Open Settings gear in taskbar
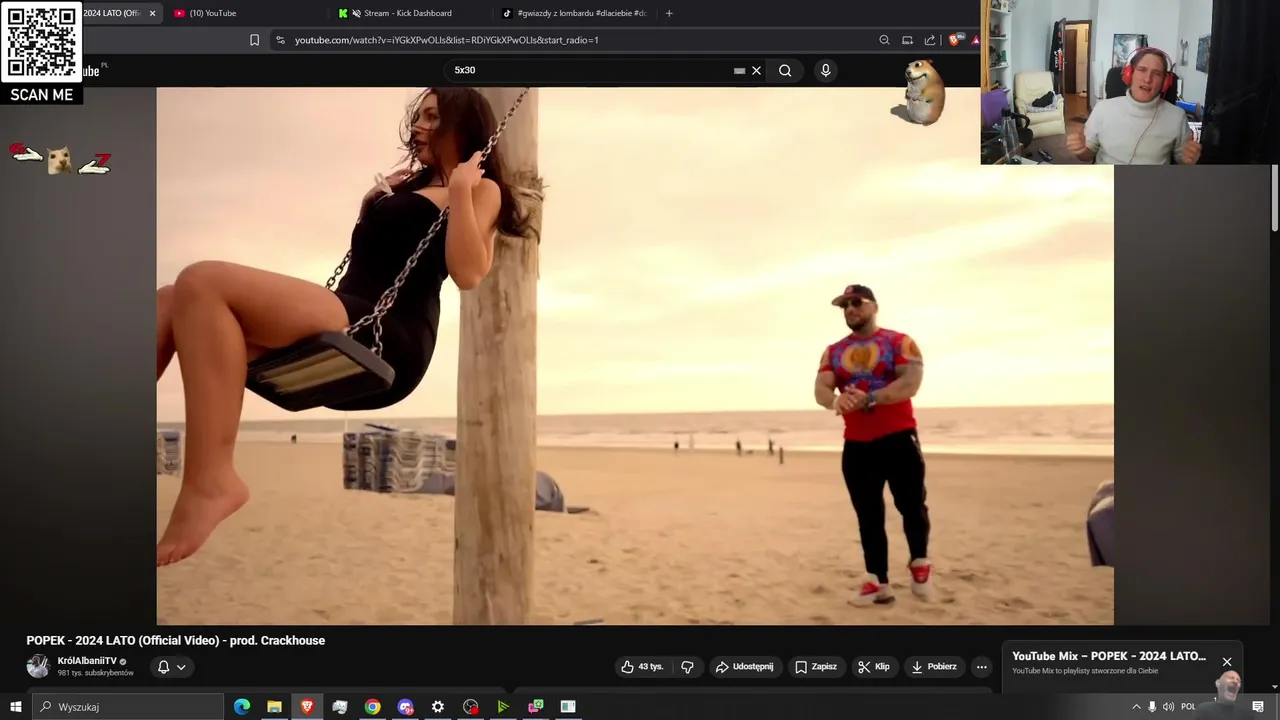The image size is (1280, 720). pos(438,707)
